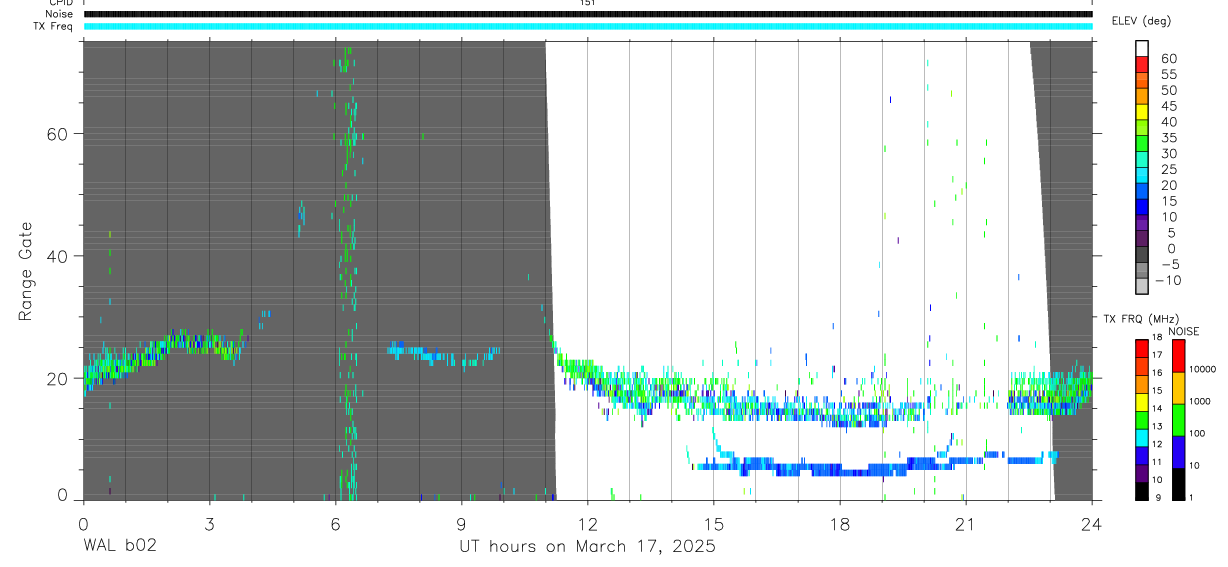Viewport: 1228px width, 567px height.
Task: Click the 'NOISE' legend title
Action: [1183, 331]
